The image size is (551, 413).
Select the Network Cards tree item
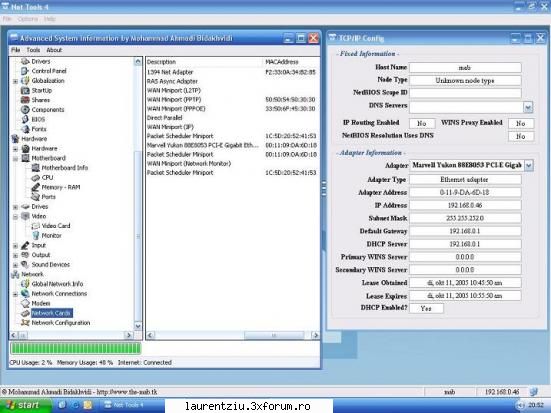[x=52, y=313]
